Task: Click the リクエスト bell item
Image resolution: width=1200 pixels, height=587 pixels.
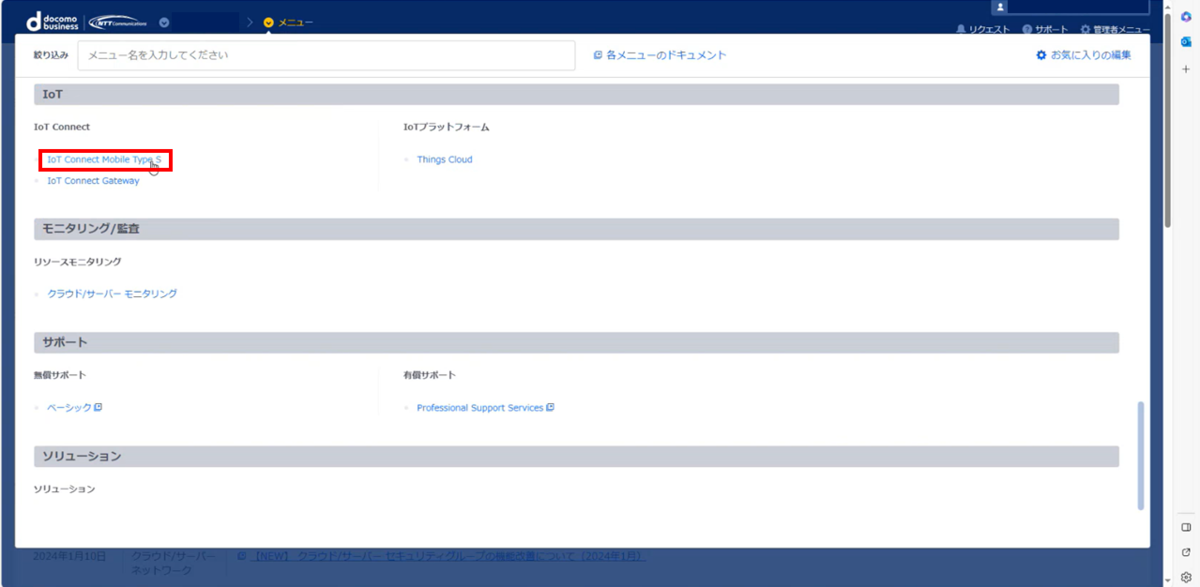Action: (983, 30)
